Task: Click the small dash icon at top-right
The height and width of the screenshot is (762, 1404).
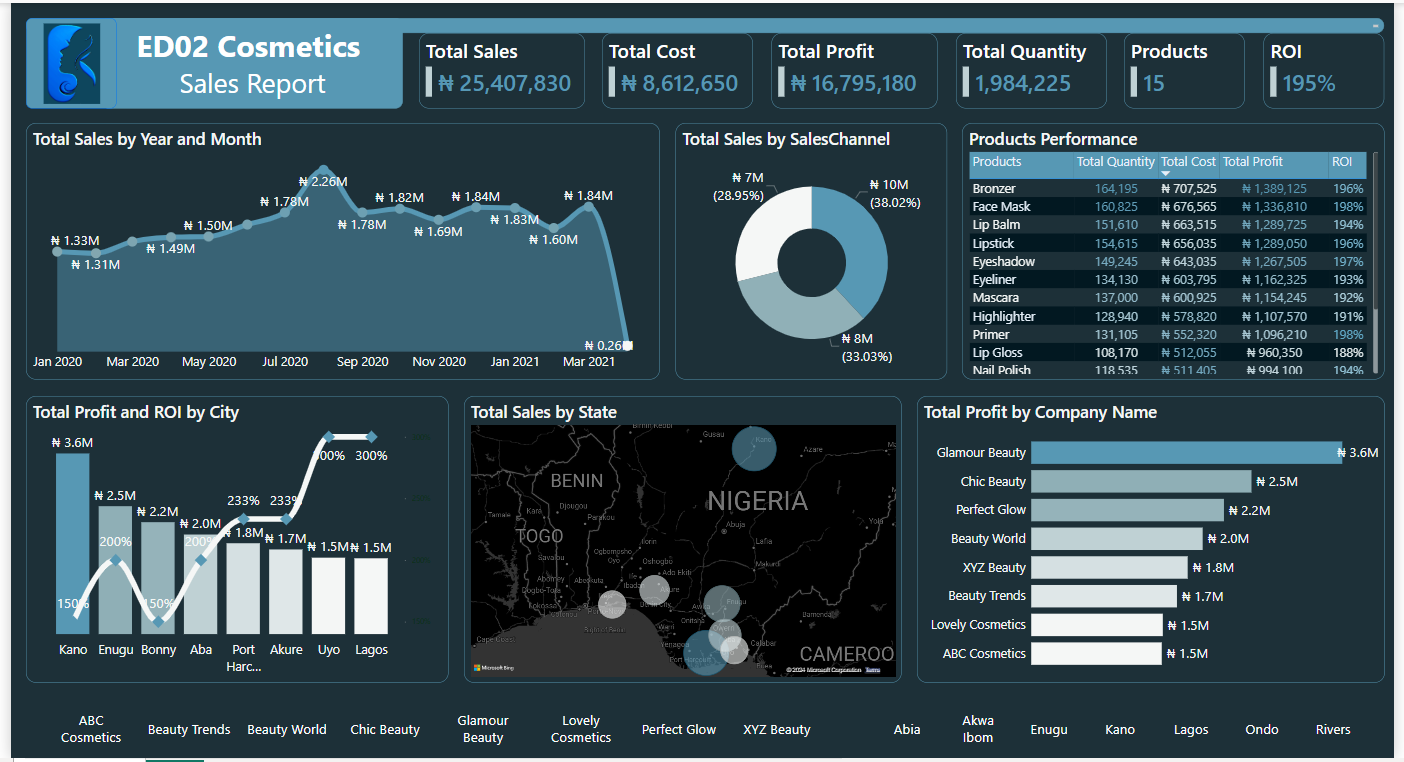Action: (x=1377, y=25)
